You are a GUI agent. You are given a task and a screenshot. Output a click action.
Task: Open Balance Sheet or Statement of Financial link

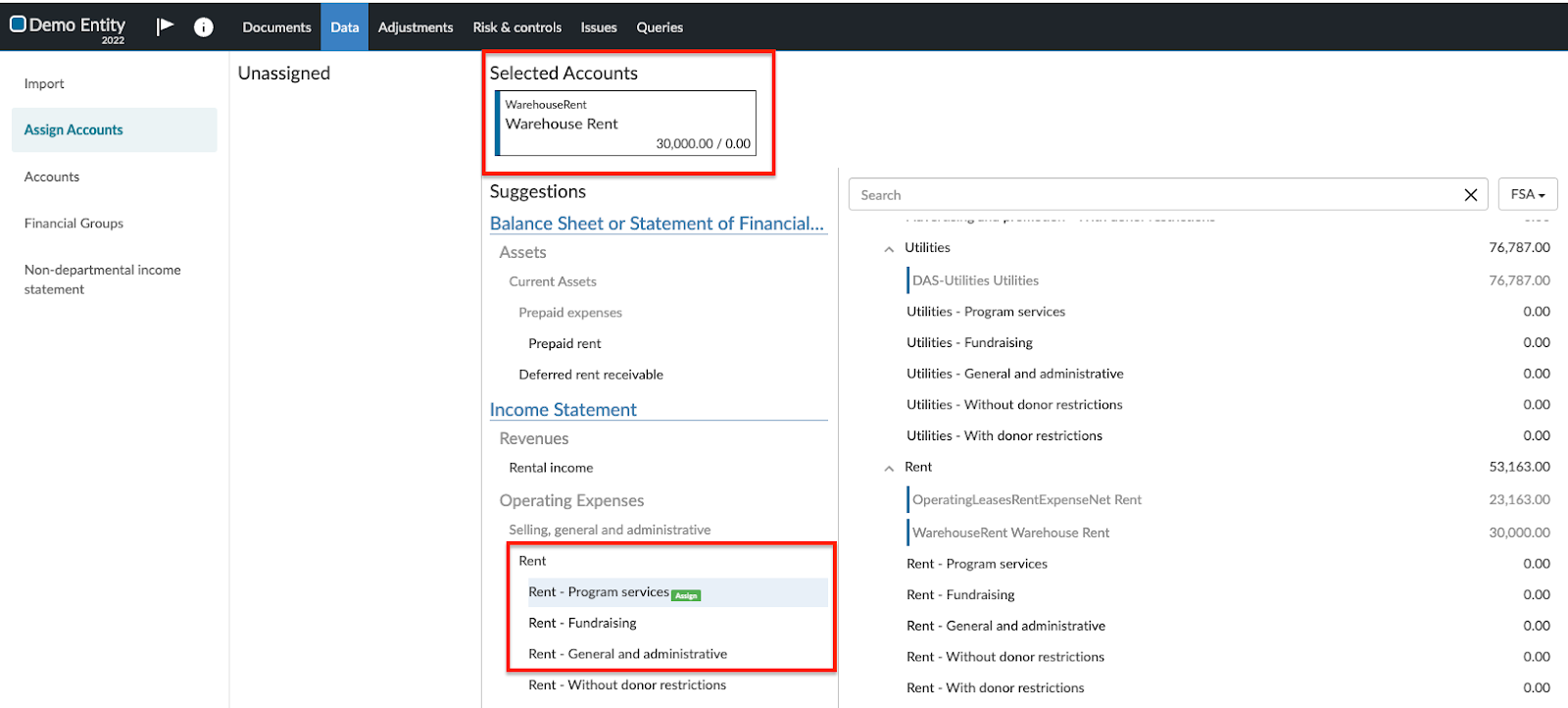point(657,224)
